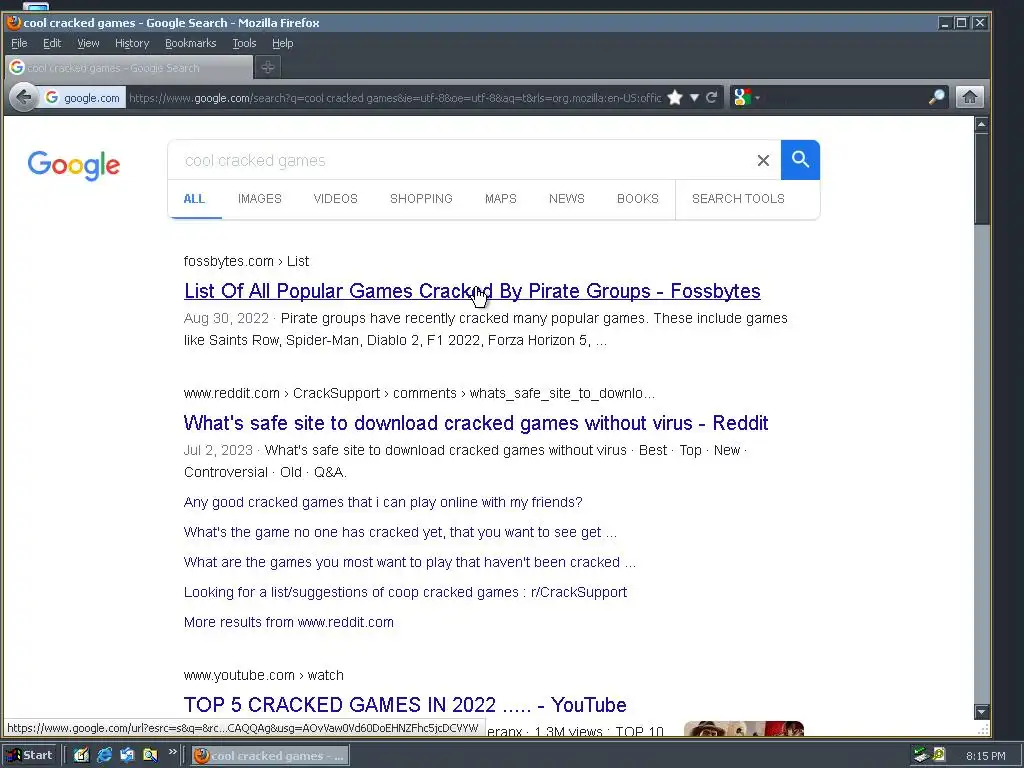Click the vertical scrollbar thumb
This screenshot has height=768, width=1024.
pos(981,178)
